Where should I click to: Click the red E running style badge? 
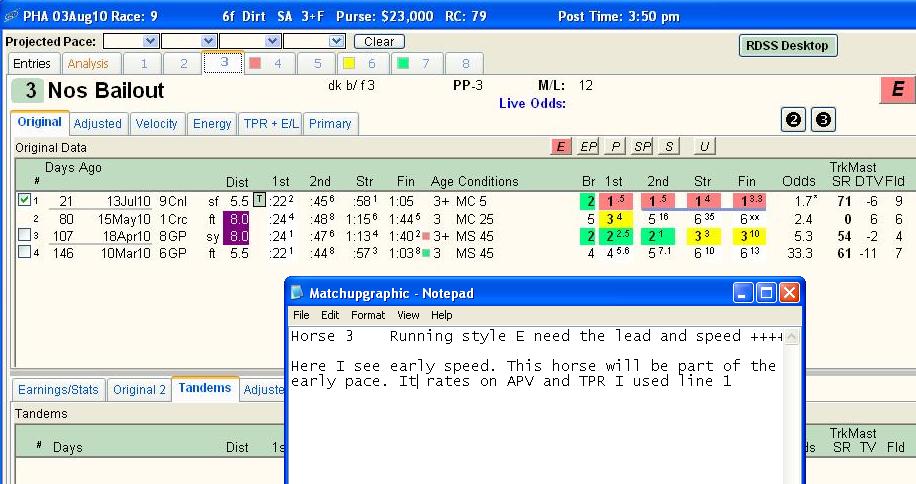[x=897, y=90]
